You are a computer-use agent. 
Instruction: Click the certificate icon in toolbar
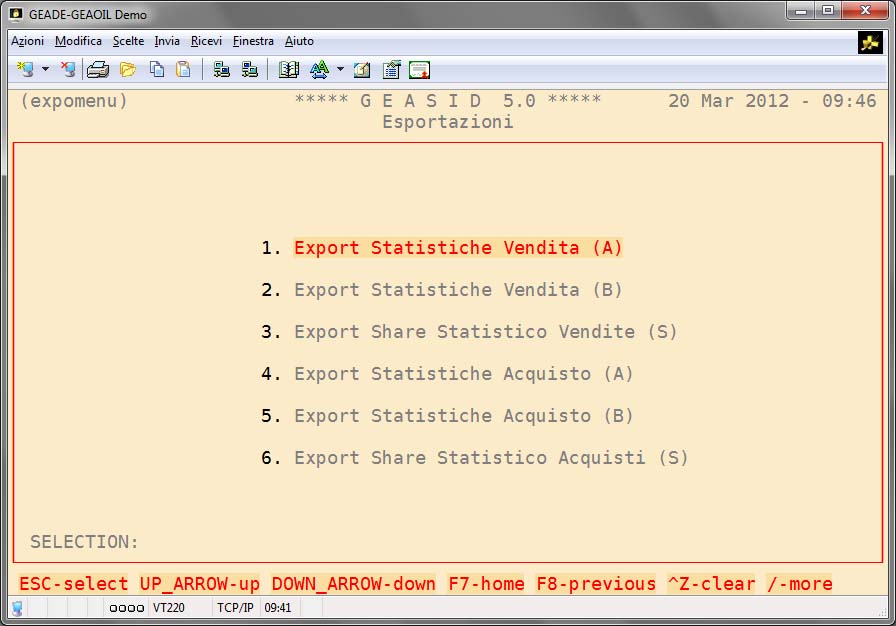419,69
